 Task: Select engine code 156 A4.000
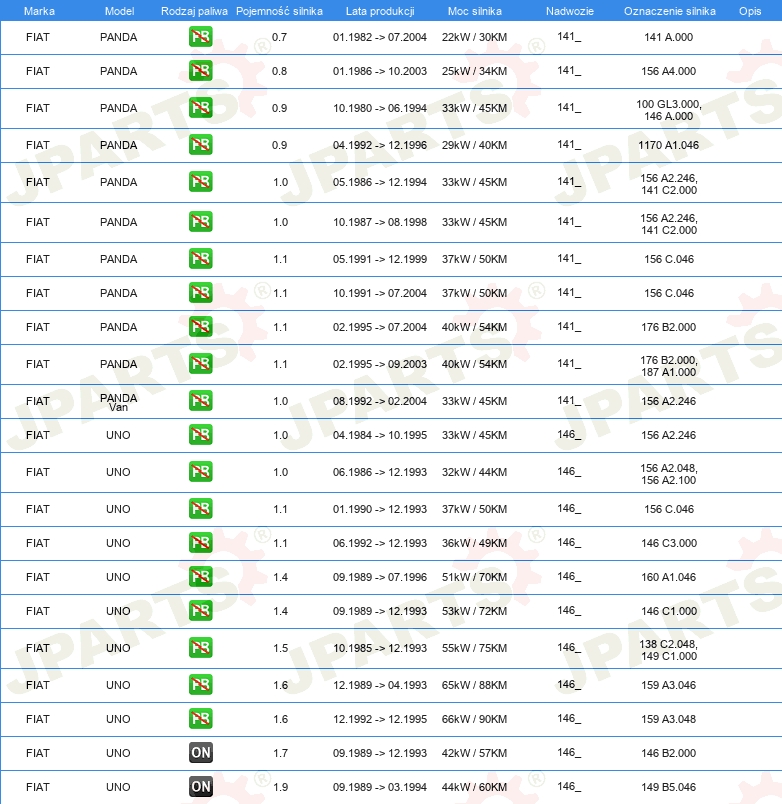tap(669, 71)
